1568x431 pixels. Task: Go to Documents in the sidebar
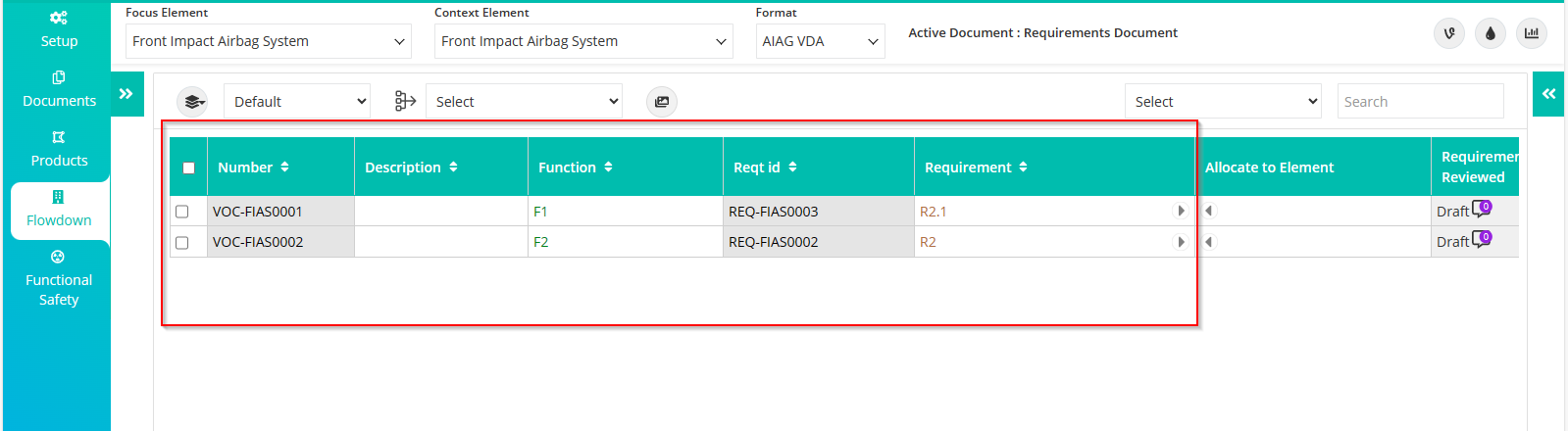tap(59, 89)
